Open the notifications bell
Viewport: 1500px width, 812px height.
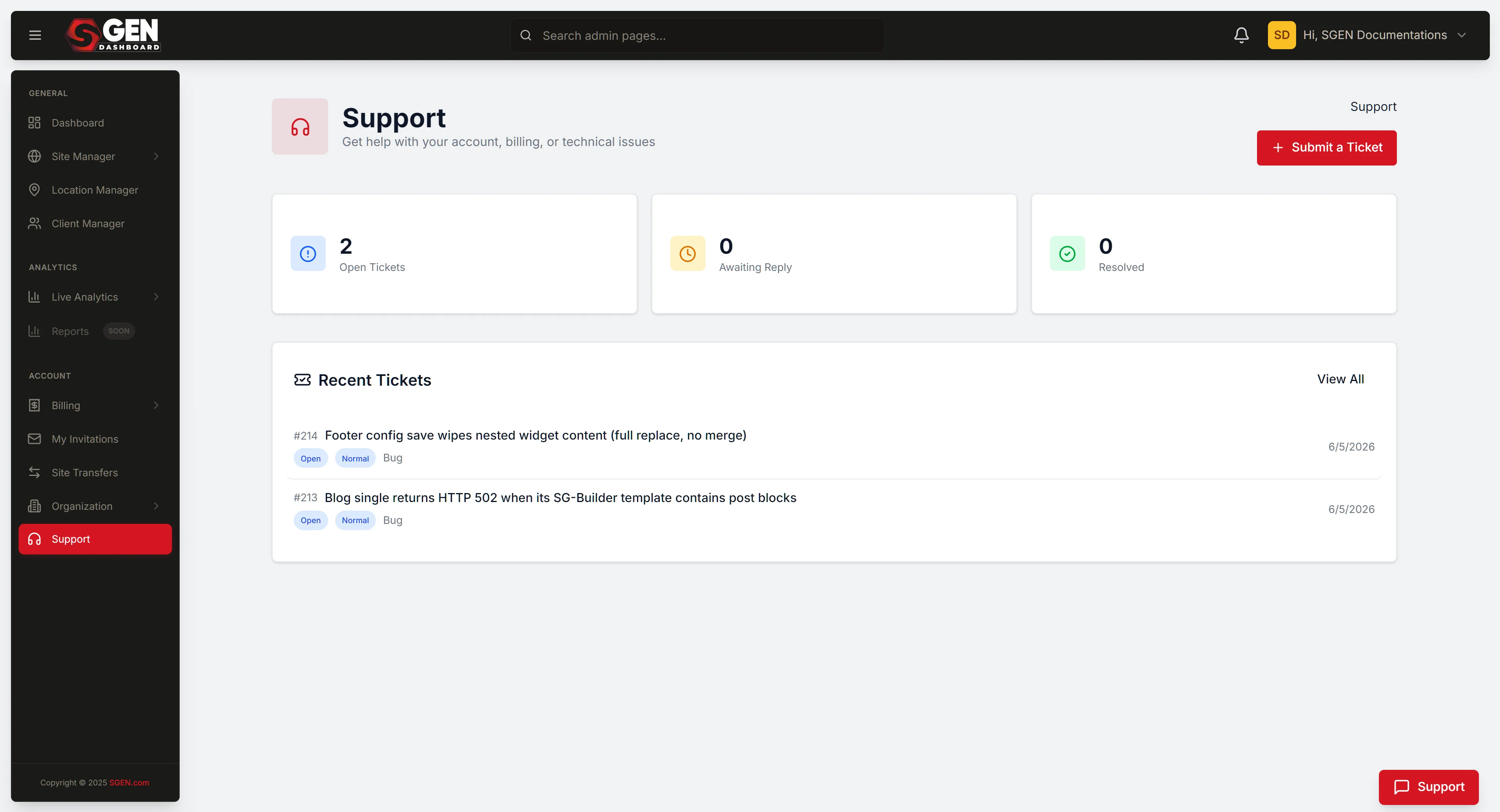point(1241,36)
